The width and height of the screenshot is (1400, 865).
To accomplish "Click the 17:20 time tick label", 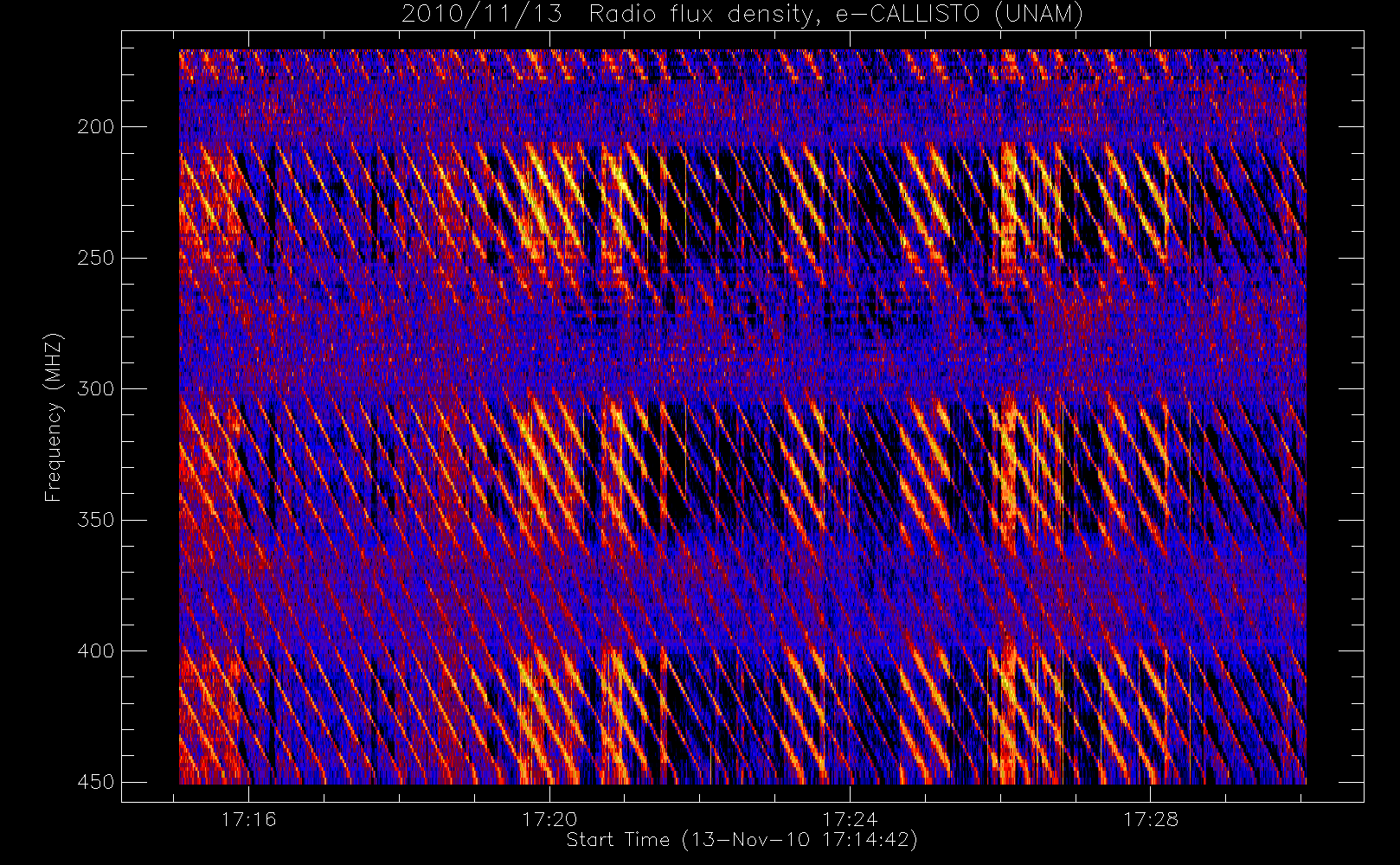I will tap(549, 819).
